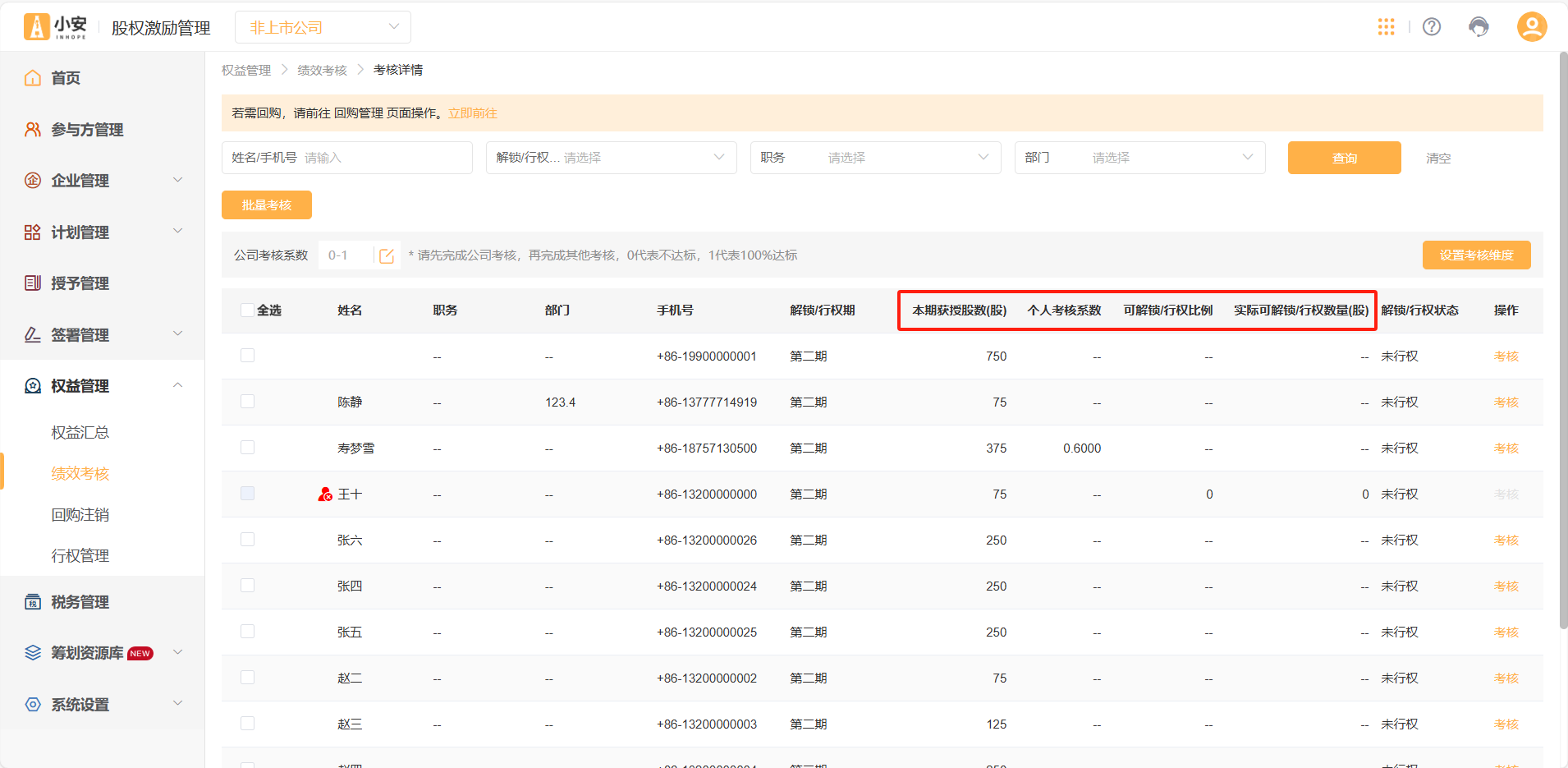Check the 张六 row checkbox
This screenshot has height=768, width=1568.
[x=247, y=540]
